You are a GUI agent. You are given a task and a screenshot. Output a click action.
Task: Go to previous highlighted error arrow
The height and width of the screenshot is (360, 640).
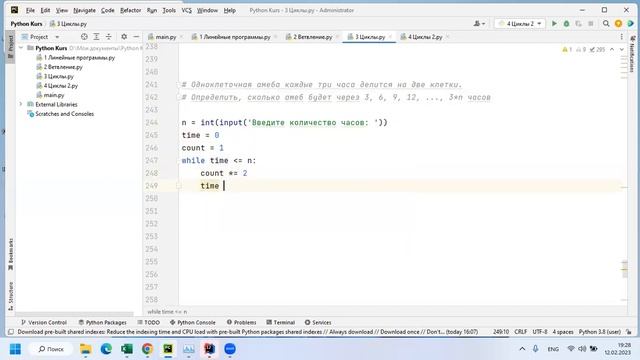tap(612, 49)
